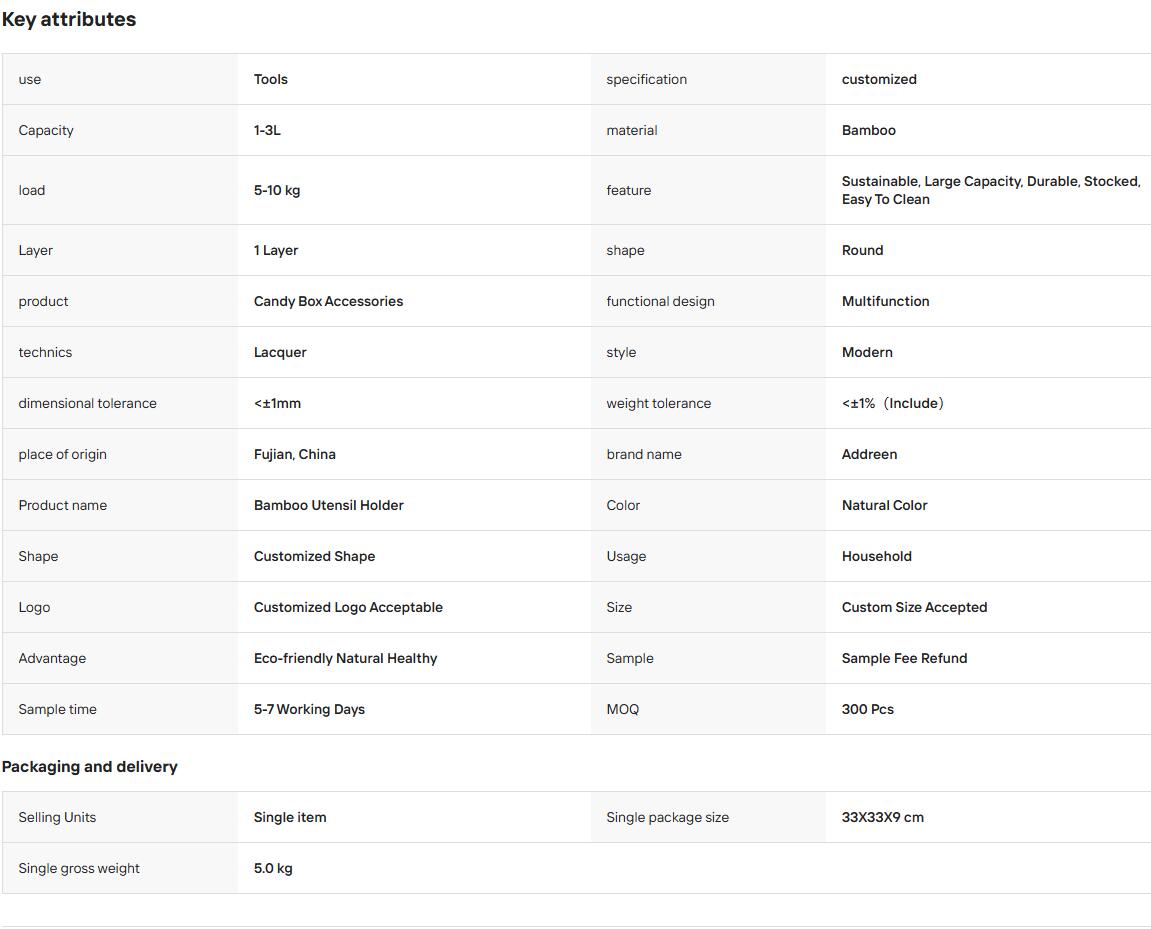Select the Natural Color value
Screen dimensions: 1151x929
coord(885,505)
